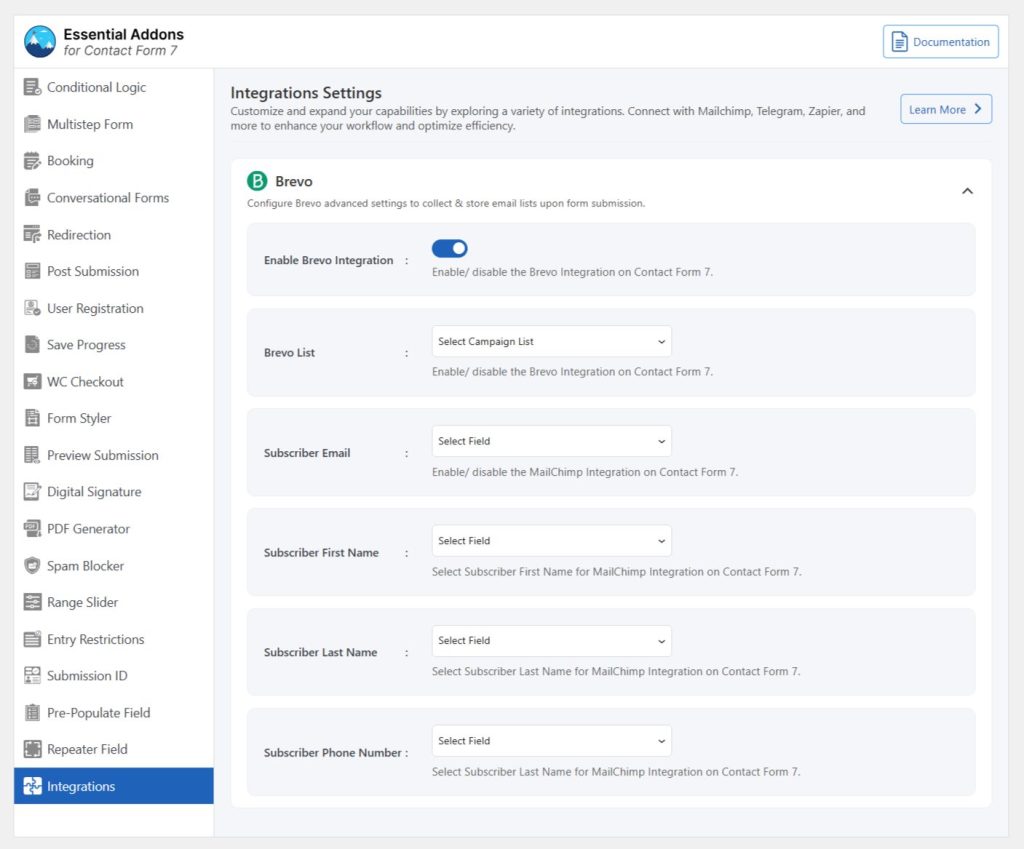Select Spam Blocker in the sidebar

tap(114, 566)
